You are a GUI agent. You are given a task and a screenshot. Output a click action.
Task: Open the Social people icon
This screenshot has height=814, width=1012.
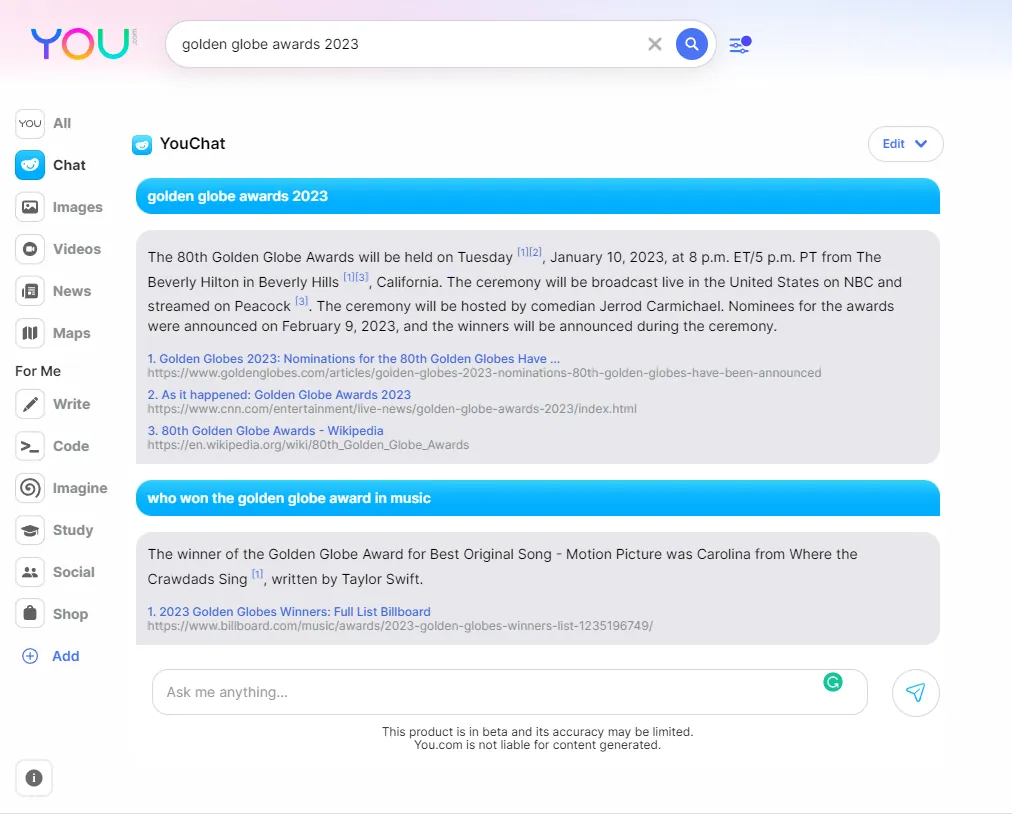pyautogui.click(x=30, y=572)
